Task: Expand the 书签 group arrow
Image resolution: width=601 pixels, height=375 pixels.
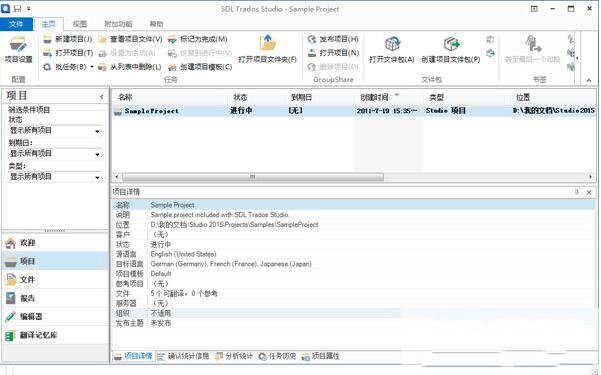Action: (577, 58)
